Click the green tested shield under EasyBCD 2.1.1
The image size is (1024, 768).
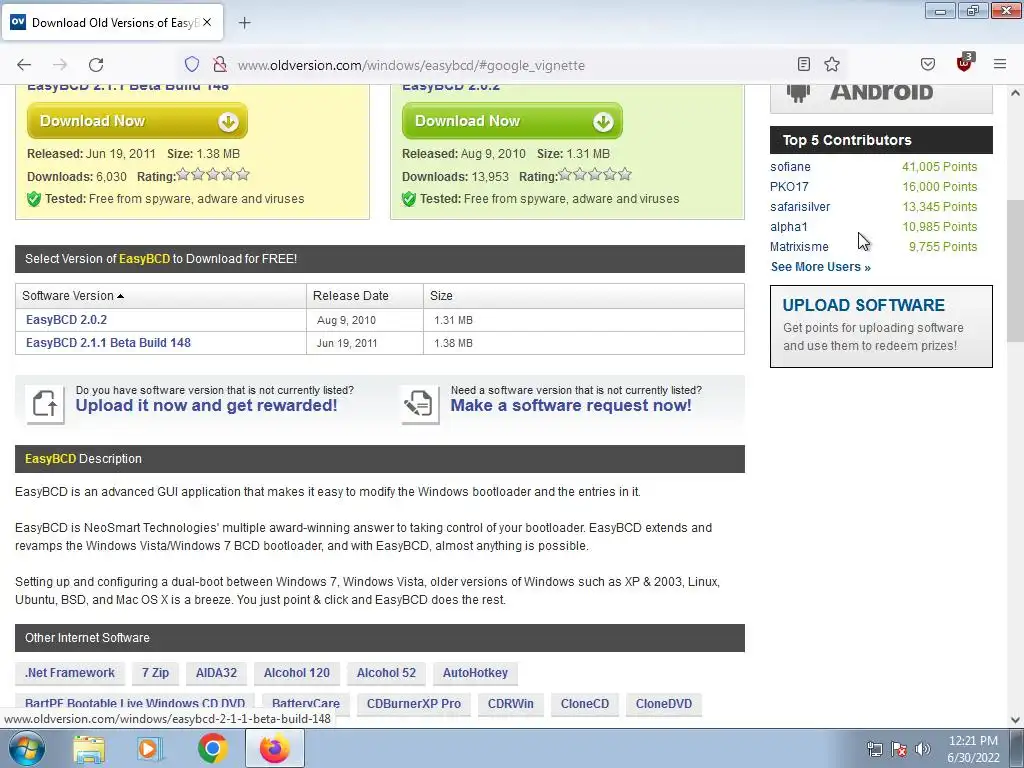tap(34, 199)
